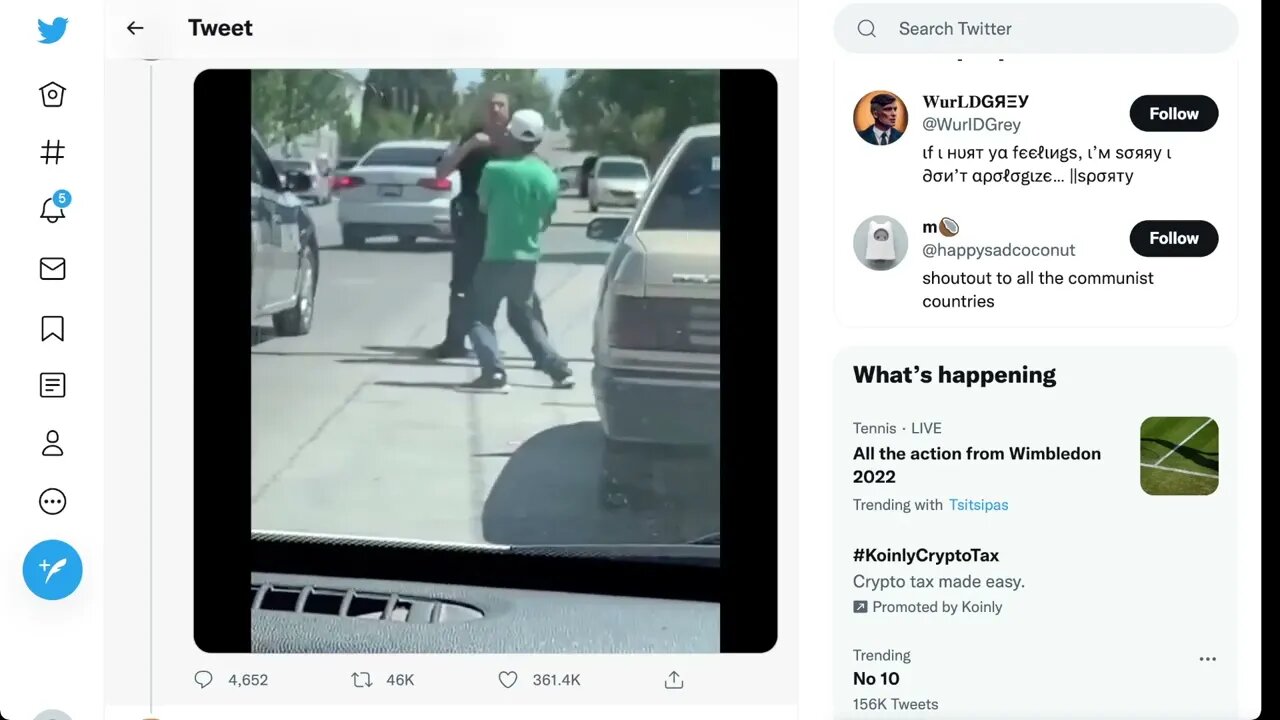Screen dimensions: 1280x720
Task: Compose a new tweet with feather button
Action: coord(52,570)
